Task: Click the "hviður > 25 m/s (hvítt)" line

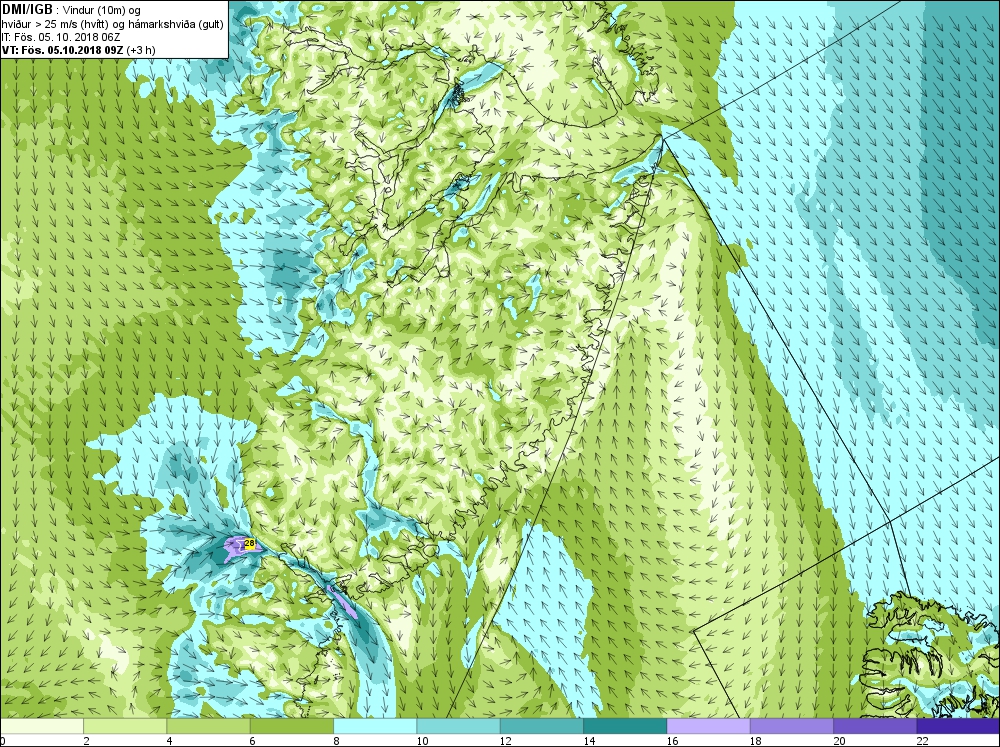Action: pos(55,24)
